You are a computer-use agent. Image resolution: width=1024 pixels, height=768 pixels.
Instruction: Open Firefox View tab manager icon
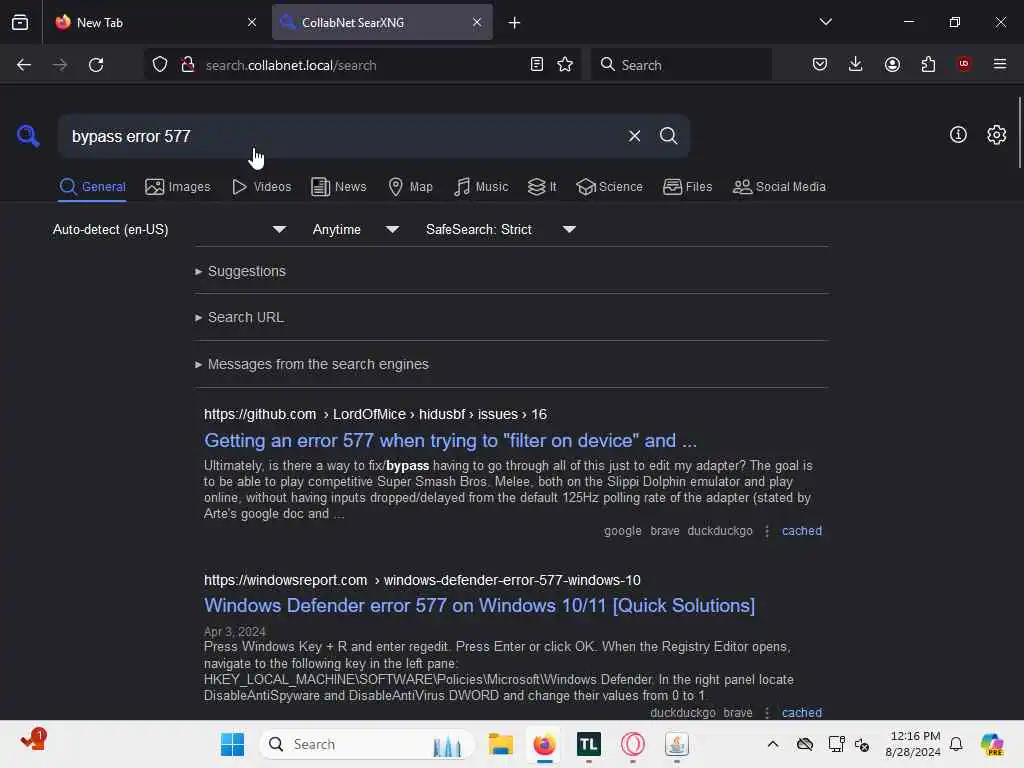[x=20, y=22]
